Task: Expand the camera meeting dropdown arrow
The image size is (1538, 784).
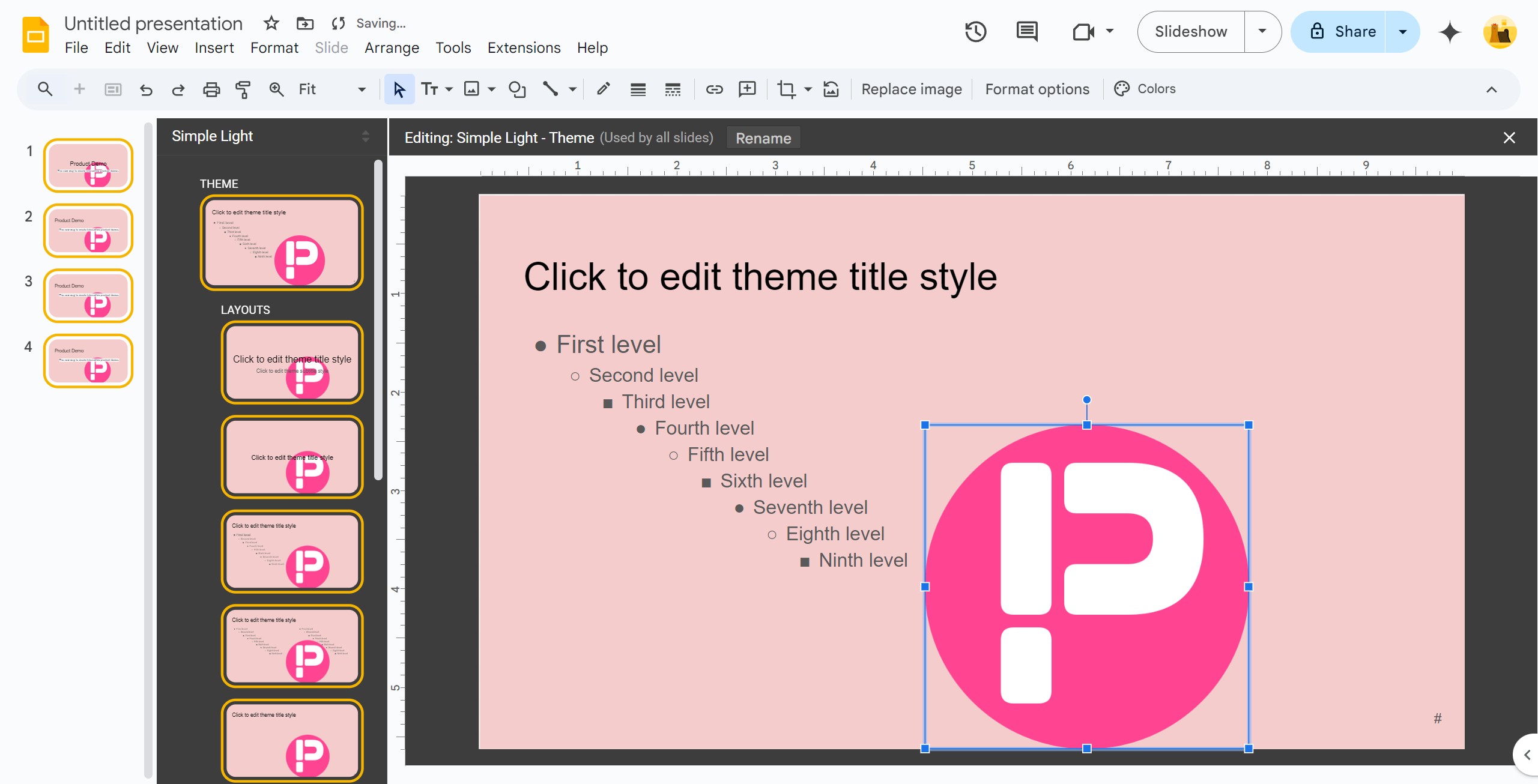Action: click(1110, 31)
